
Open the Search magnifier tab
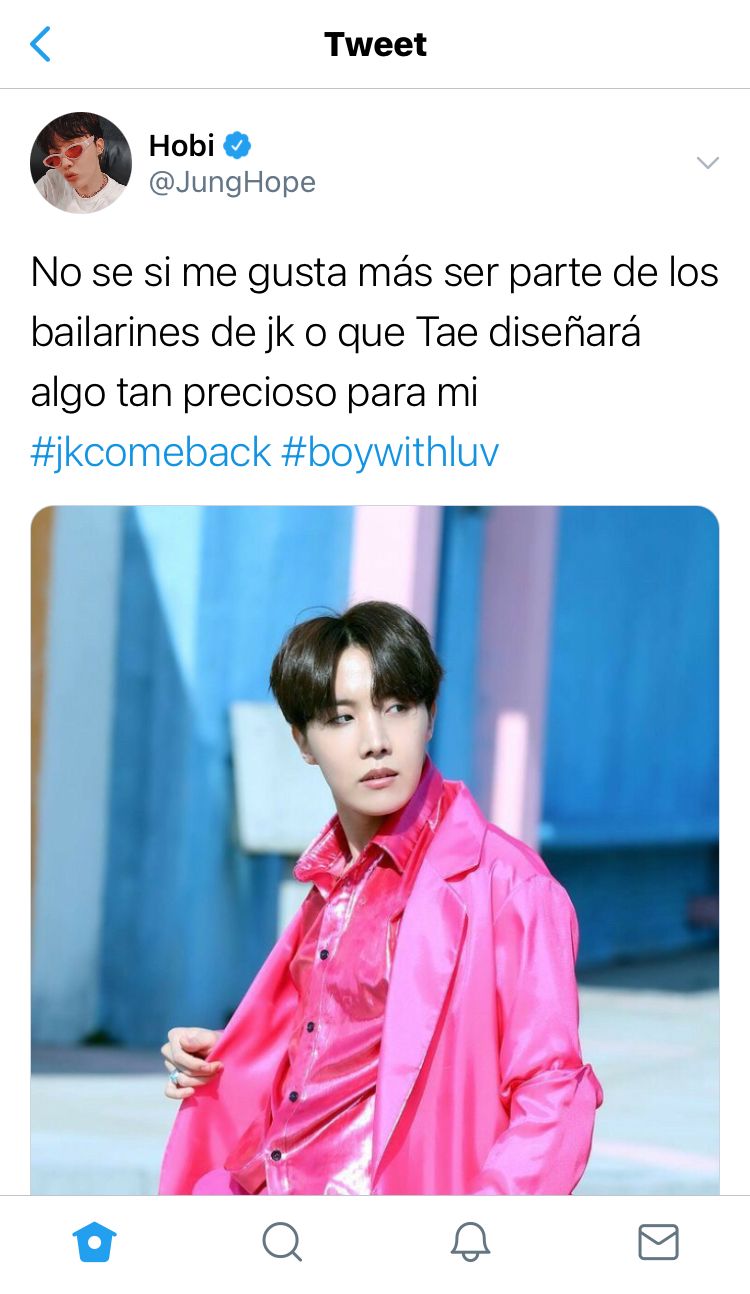(282, 1243)
